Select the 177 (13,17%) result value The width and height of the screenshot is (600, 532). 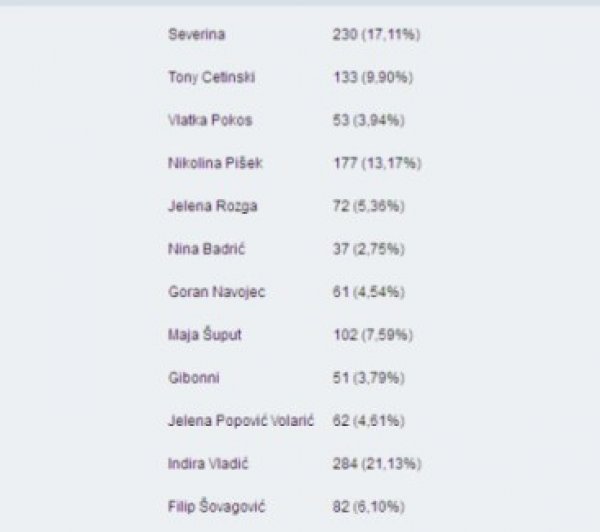click(377, 163)
